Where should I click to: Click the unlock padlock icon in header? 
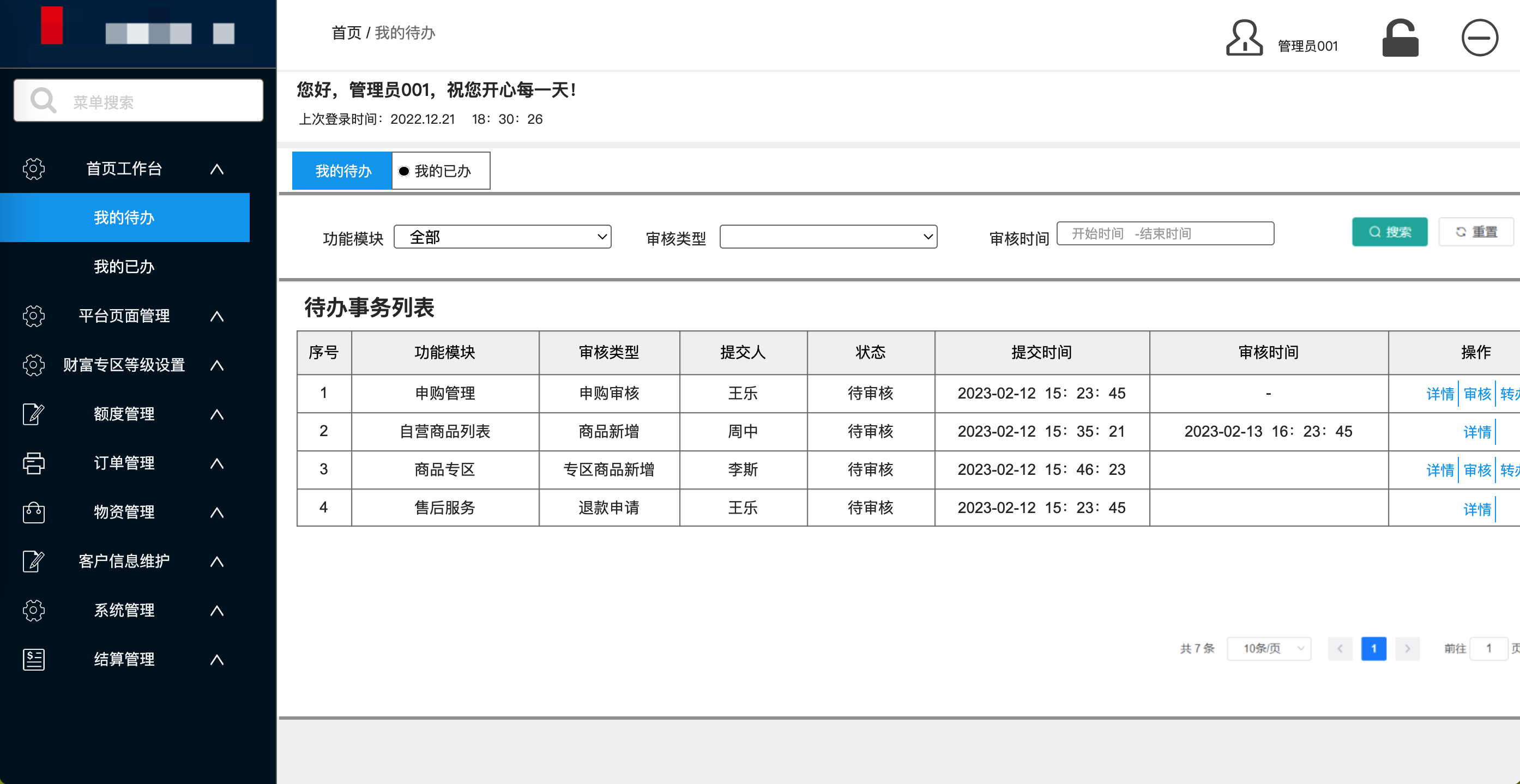click(1400, 37)
